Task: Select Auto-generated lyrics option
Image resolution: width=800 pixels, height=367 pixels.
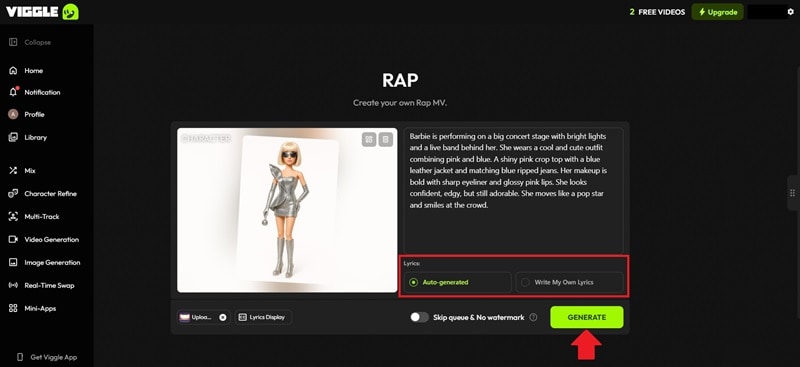Action: (457, 282)
